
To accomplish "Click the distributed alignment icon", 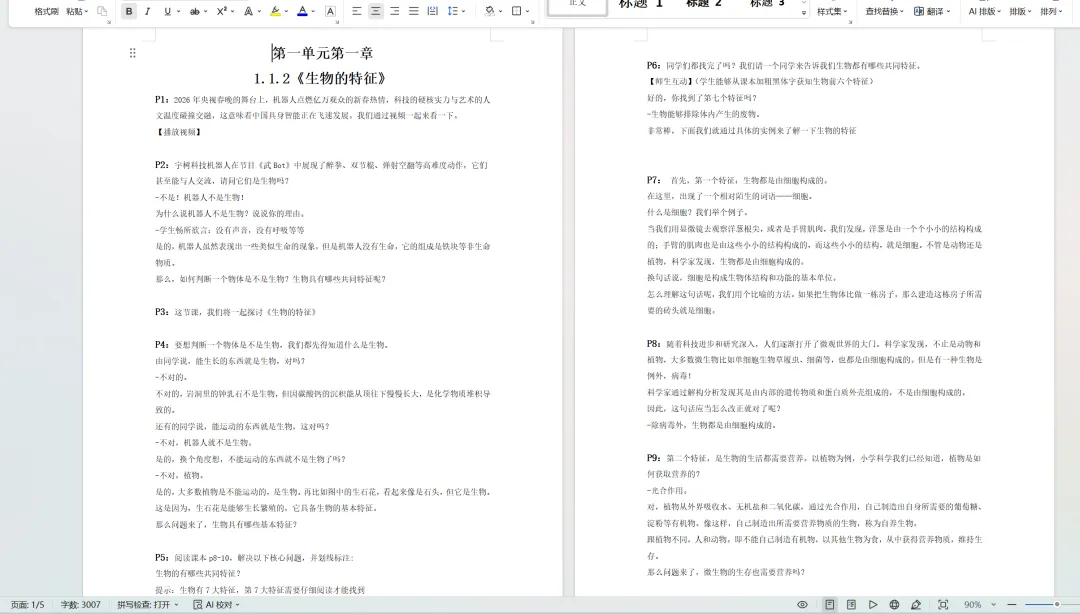I will tap(433, 11).
